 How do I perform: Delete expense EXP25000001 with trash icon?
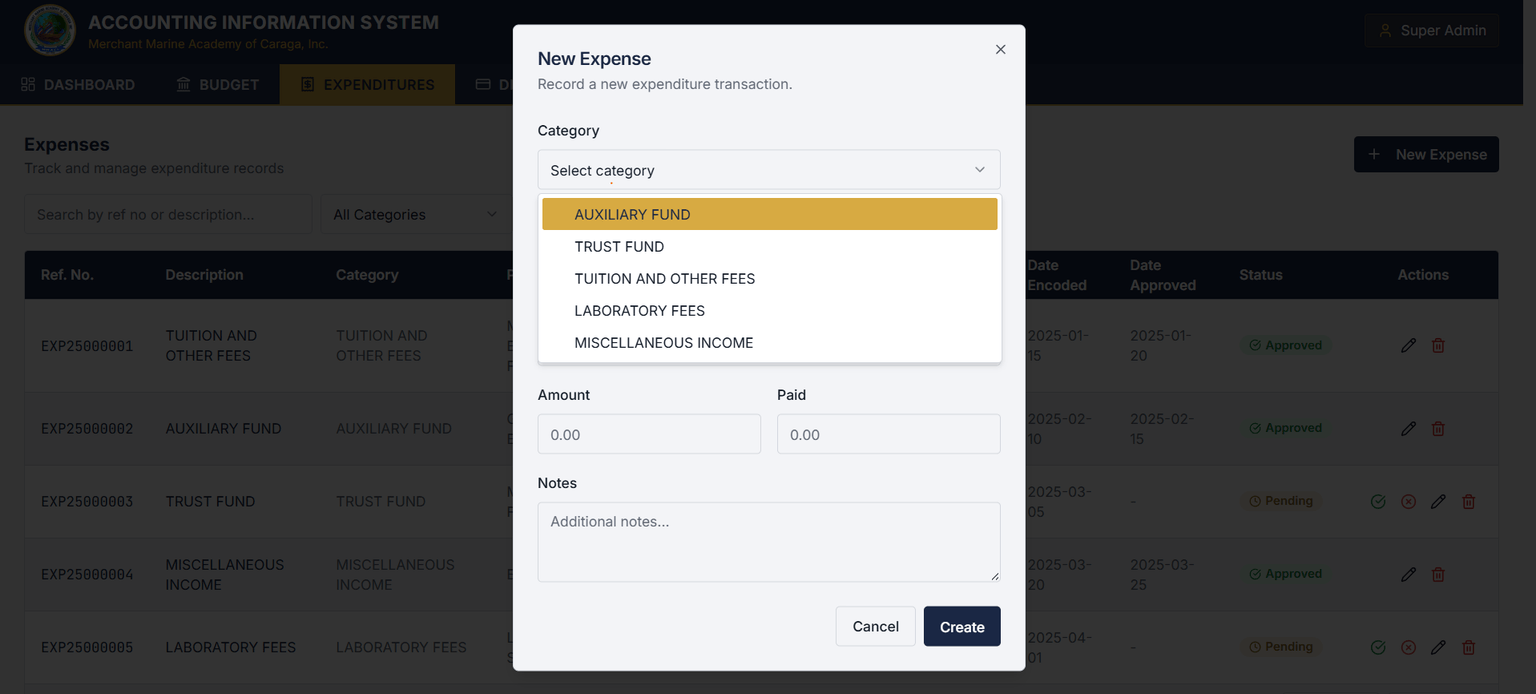coord(1438,345)
